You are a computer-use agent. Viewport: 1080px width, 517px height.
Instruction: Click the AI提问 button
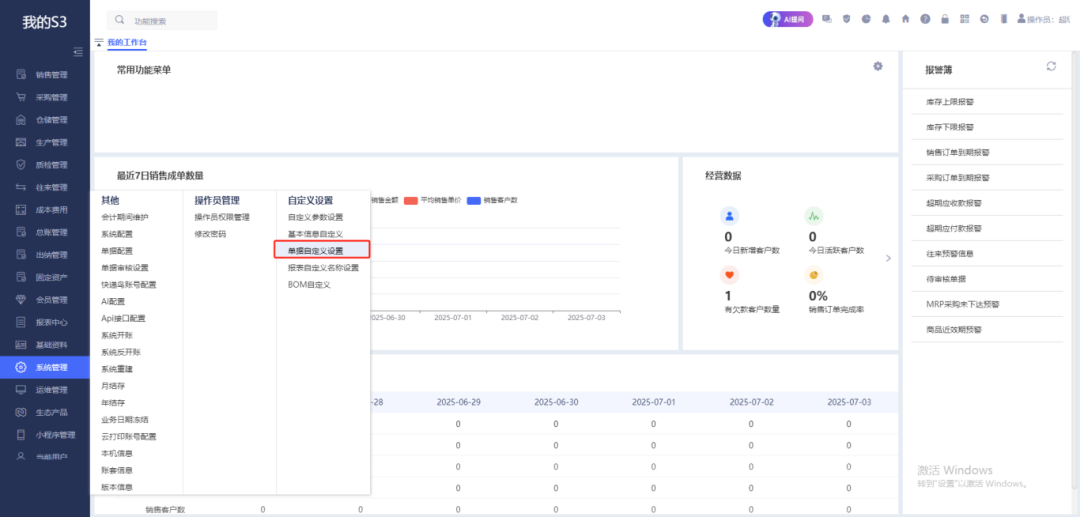click(x=787, y=19)
